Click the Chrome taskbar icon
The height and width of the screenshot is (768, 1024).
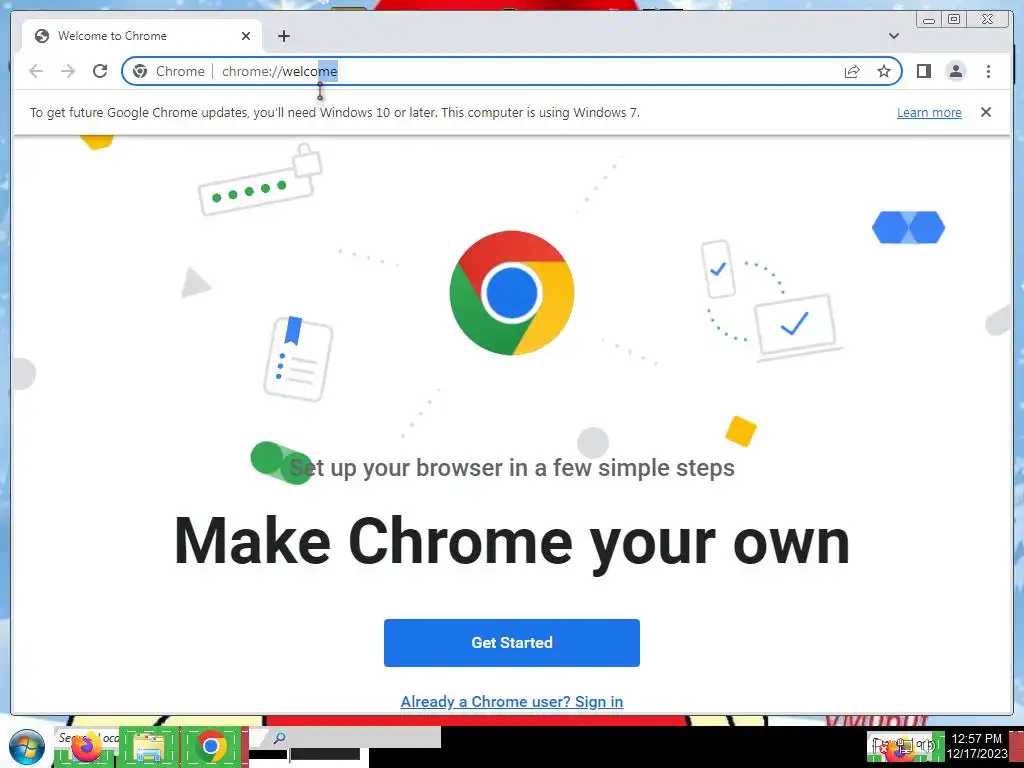[210, 746]
